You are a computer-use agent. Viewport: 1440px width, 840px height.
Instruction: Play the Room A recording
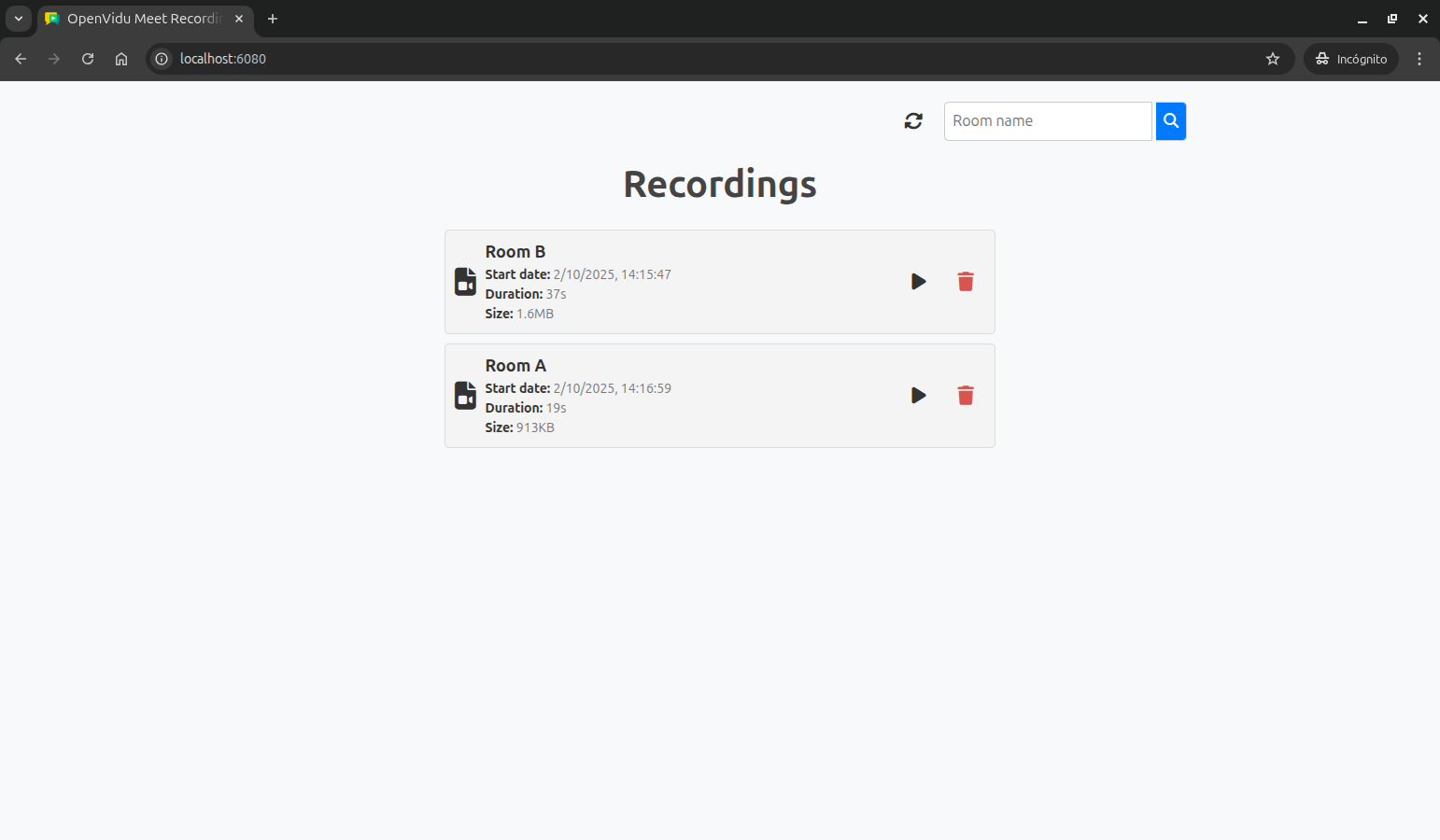[x=918, y=396]
